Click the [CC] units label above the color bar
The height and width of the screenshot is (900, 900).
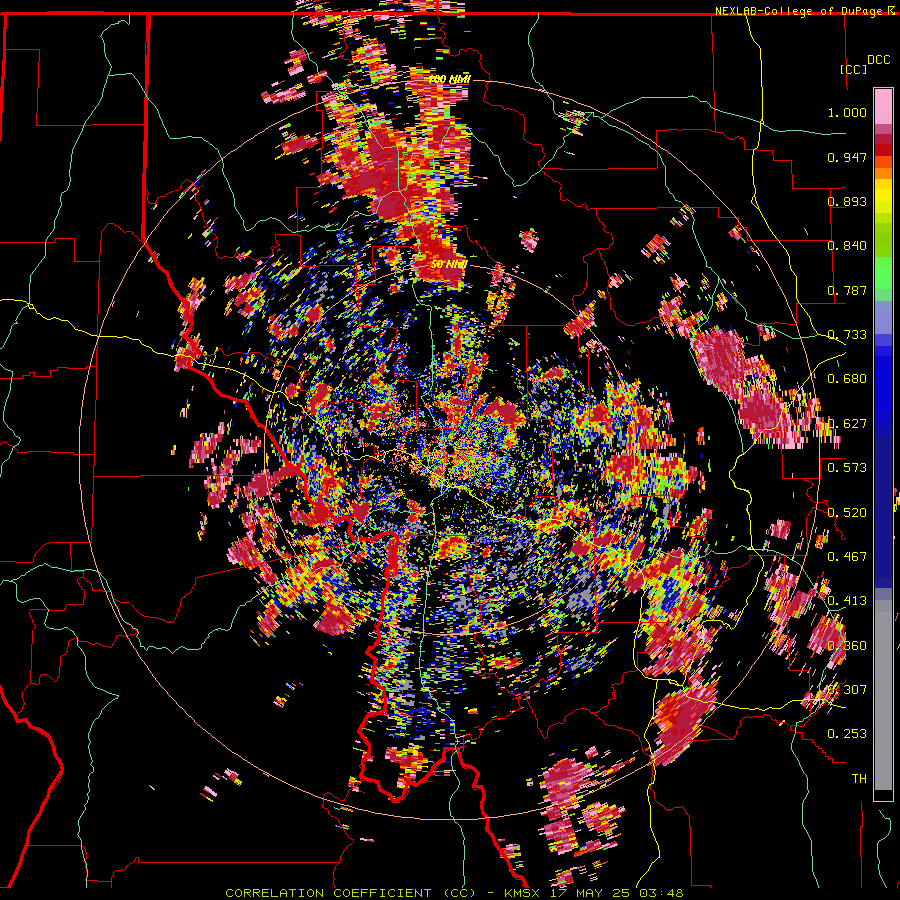pos(854,69)
